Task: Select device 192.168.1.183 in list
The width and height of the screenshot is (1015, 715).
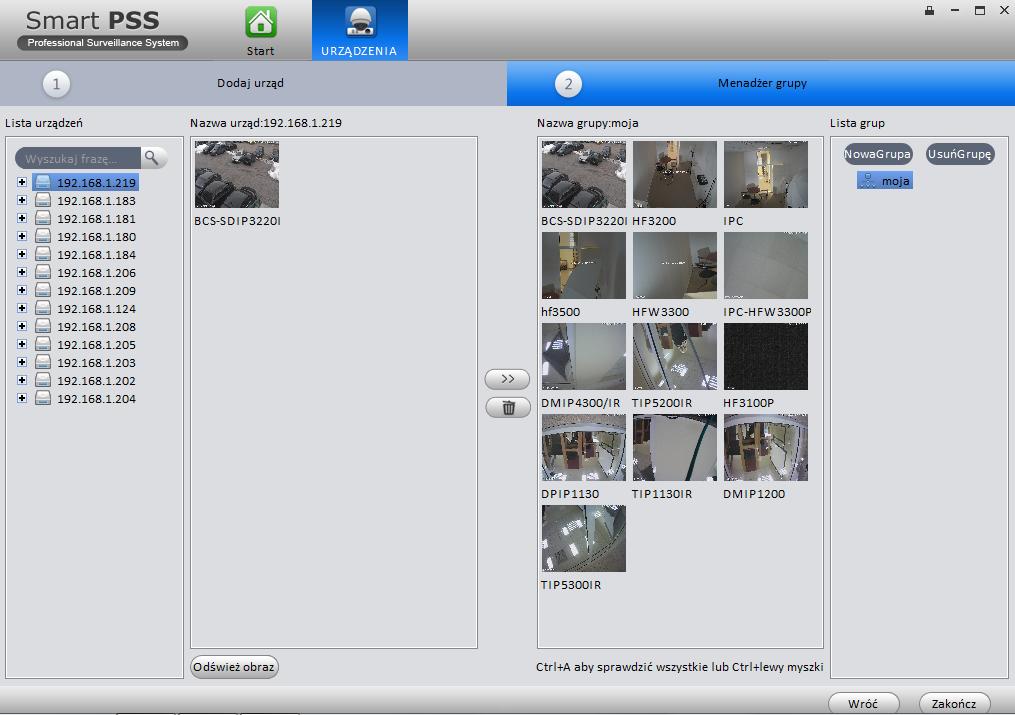Action: (85, 201)
